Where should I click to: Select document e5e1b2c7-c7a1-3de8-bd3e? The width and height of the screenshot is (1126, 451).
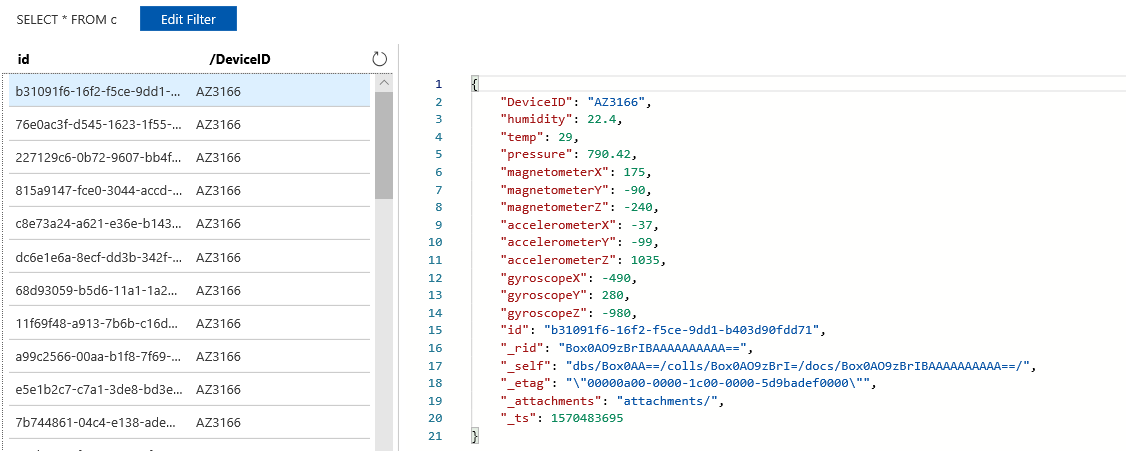(x=190, y=389)
